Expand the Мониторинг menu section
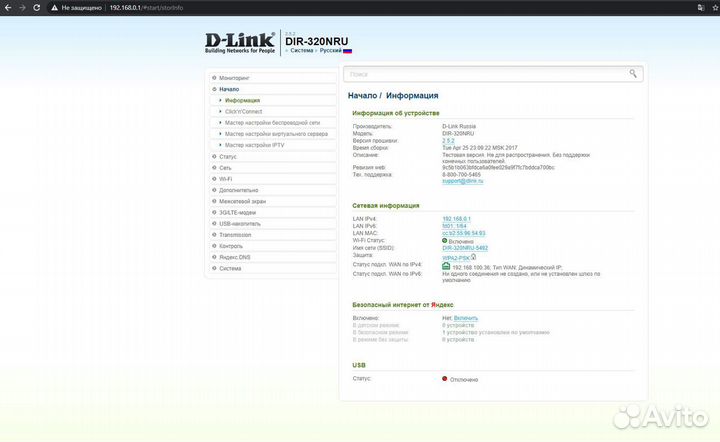Screen dimensions: 720x442 (273, 78)
